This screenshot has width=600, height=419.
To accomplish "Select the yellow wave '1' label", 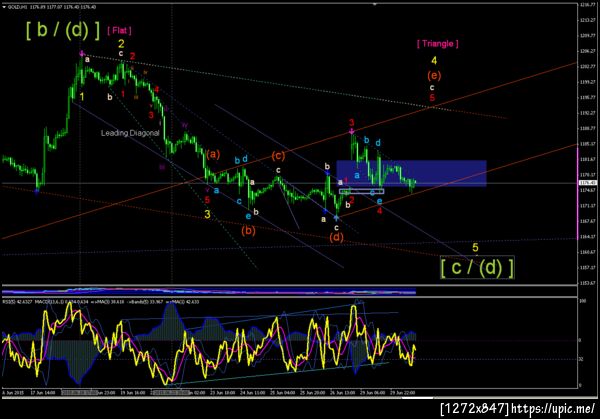I will [x=82, y=97].
